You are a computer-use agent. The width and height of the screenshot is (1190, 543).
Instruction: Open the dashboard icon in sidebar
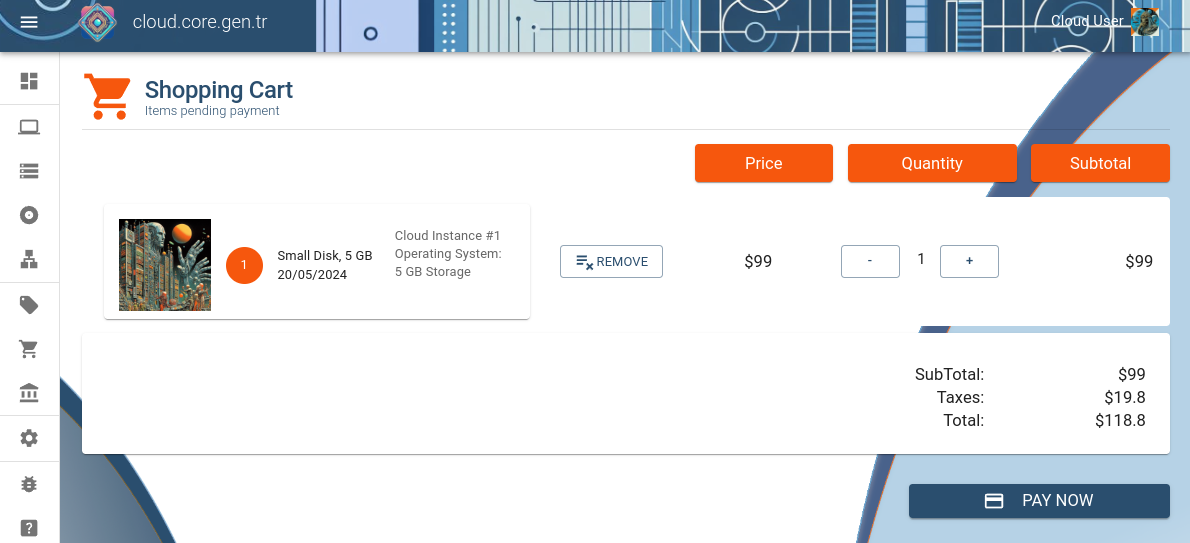[29, 81]
